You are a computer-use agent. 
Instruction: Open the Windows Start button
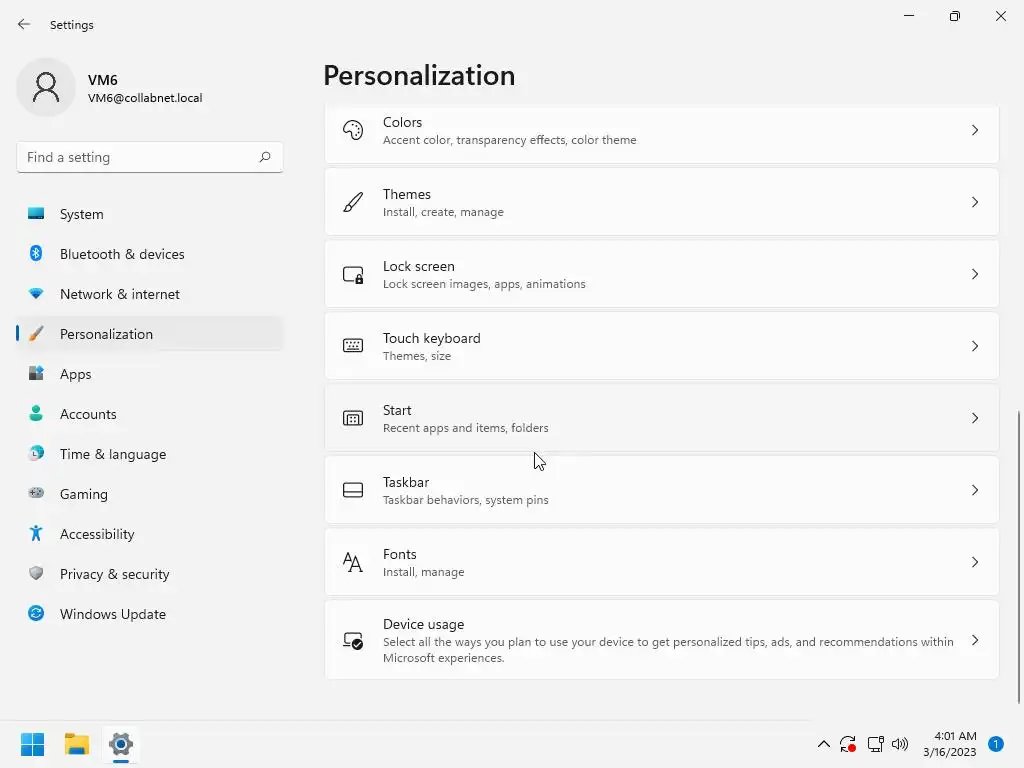pyautogui.click(x=32, y=744)
